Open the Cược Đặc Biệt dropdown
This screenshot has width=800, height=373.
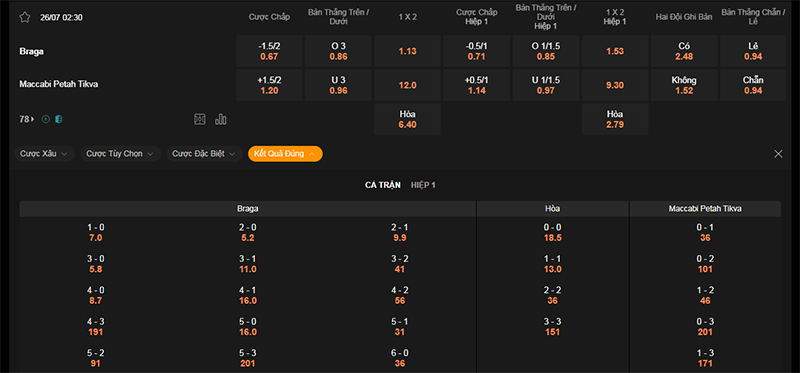204,154
